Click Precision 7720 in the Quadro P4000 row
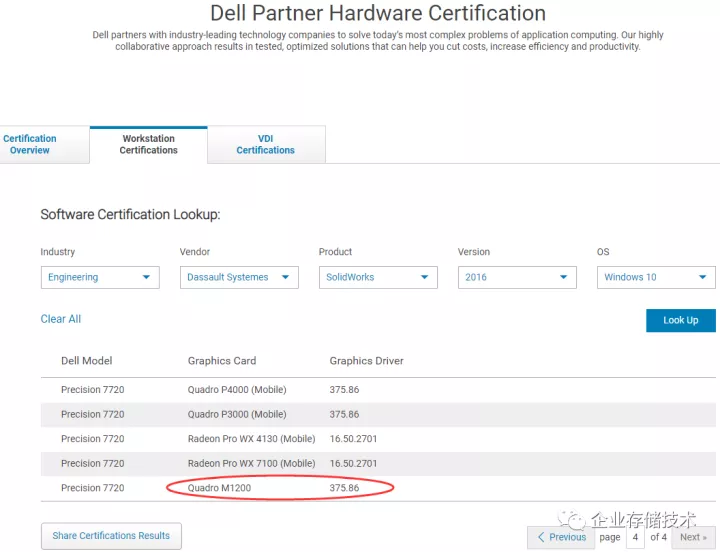The height and width of the screenshot is (552, 720). pos(93,390)
